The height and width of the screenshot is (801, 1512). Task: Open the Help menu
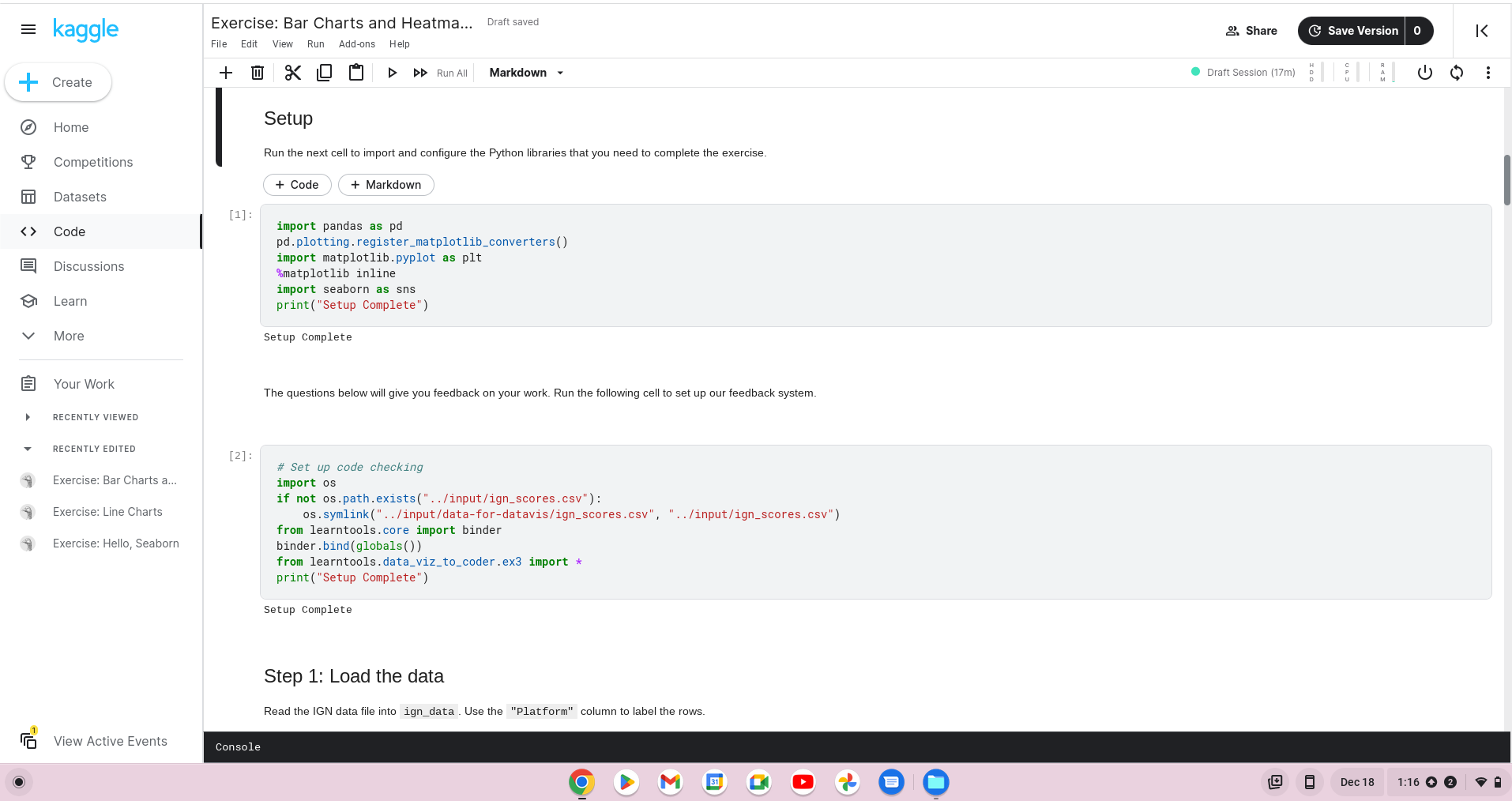pyautogui.click(x=400, y=44)
